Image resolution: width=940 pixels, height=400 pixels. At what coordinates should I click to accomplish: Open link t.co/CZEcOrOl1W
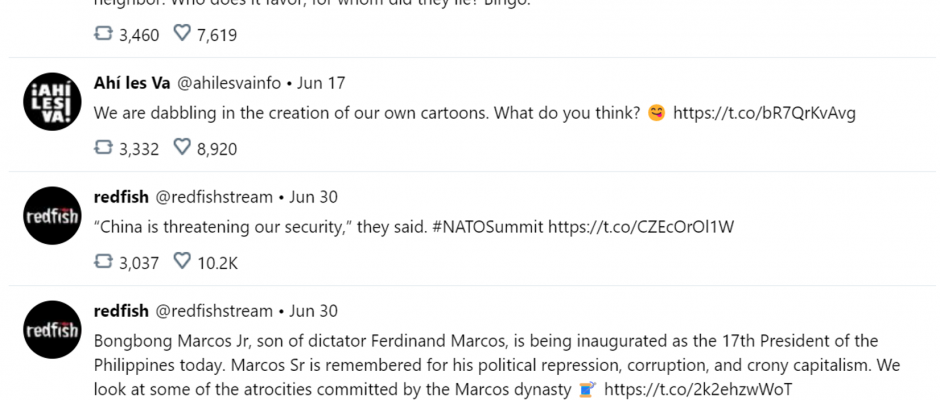point(641,227)
